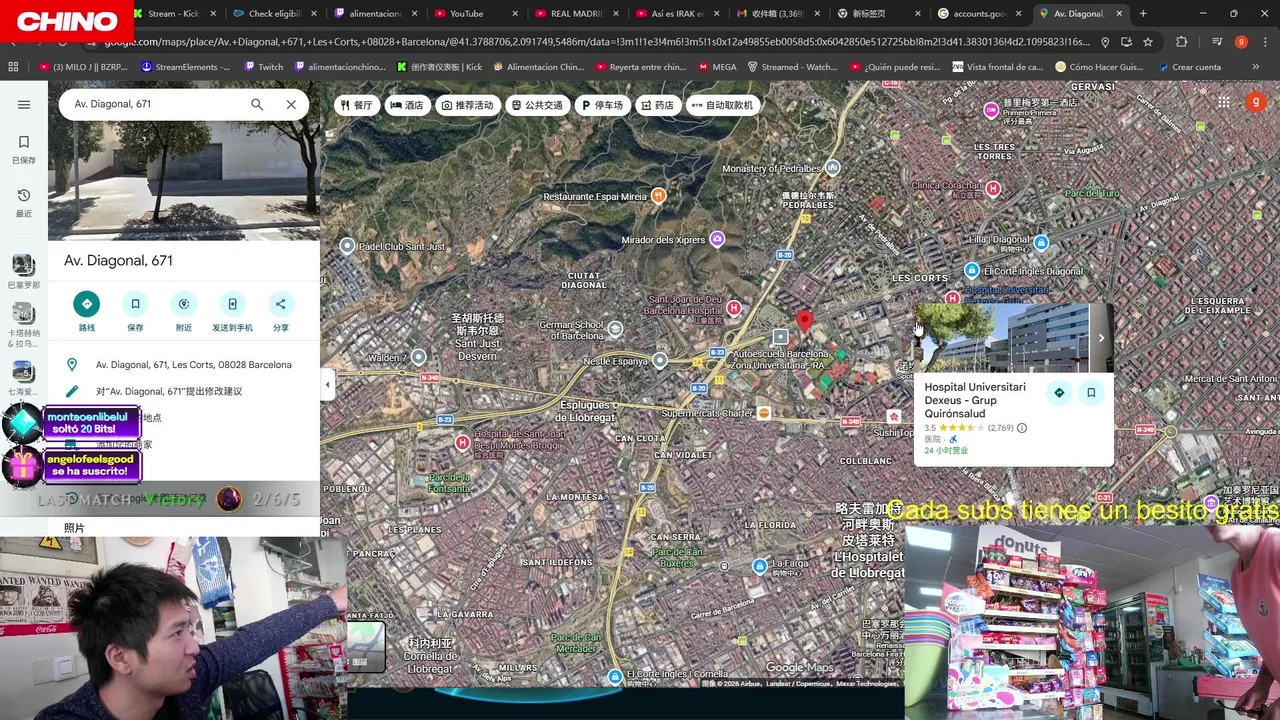
Task: Save Av. Diagonal, 671 with 保存 button
Action: click(x=135, y=311)
